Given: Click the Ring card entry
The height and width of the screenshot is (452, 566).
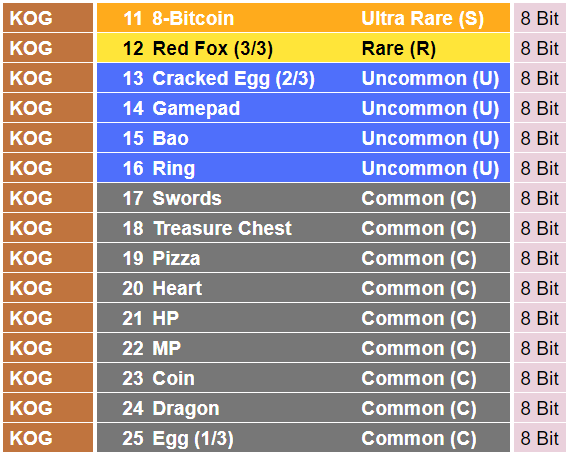Looking at the screenshot, I should [x=173, y=168].
